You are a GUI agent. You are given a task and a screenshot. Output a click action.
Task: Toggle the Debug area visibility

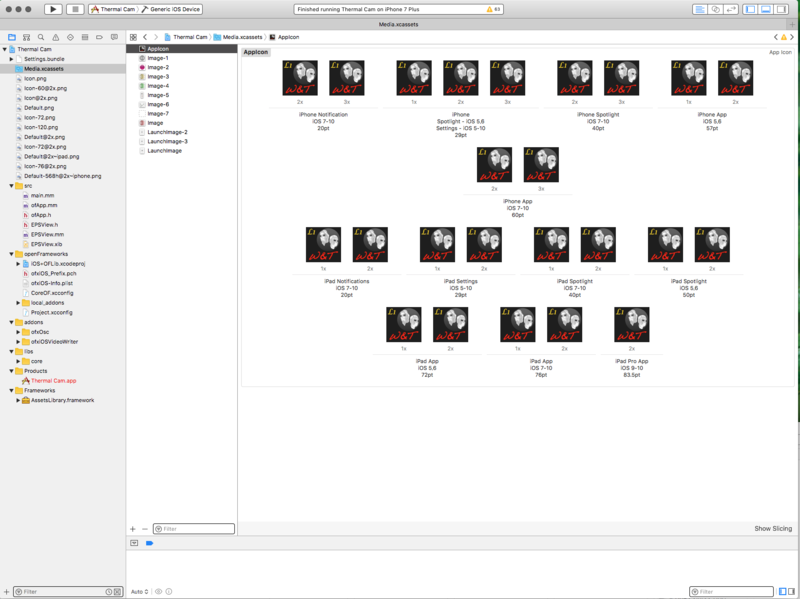[766, 9]
